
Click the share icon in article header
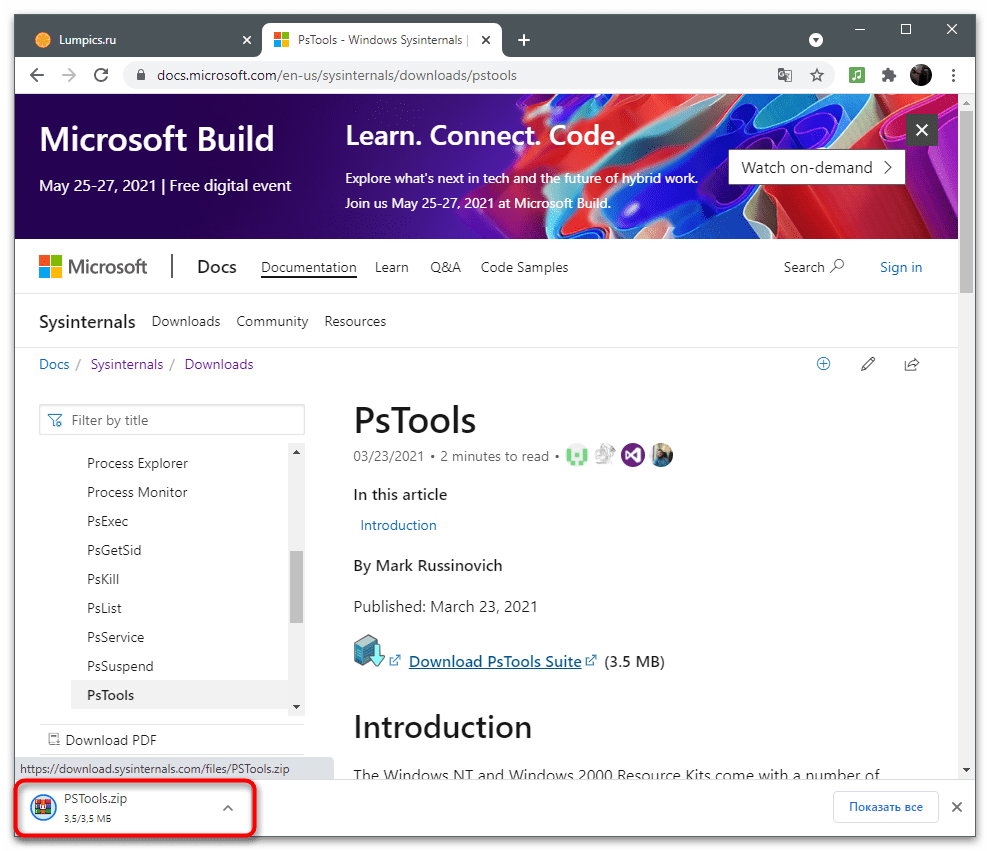pos(912,365)
